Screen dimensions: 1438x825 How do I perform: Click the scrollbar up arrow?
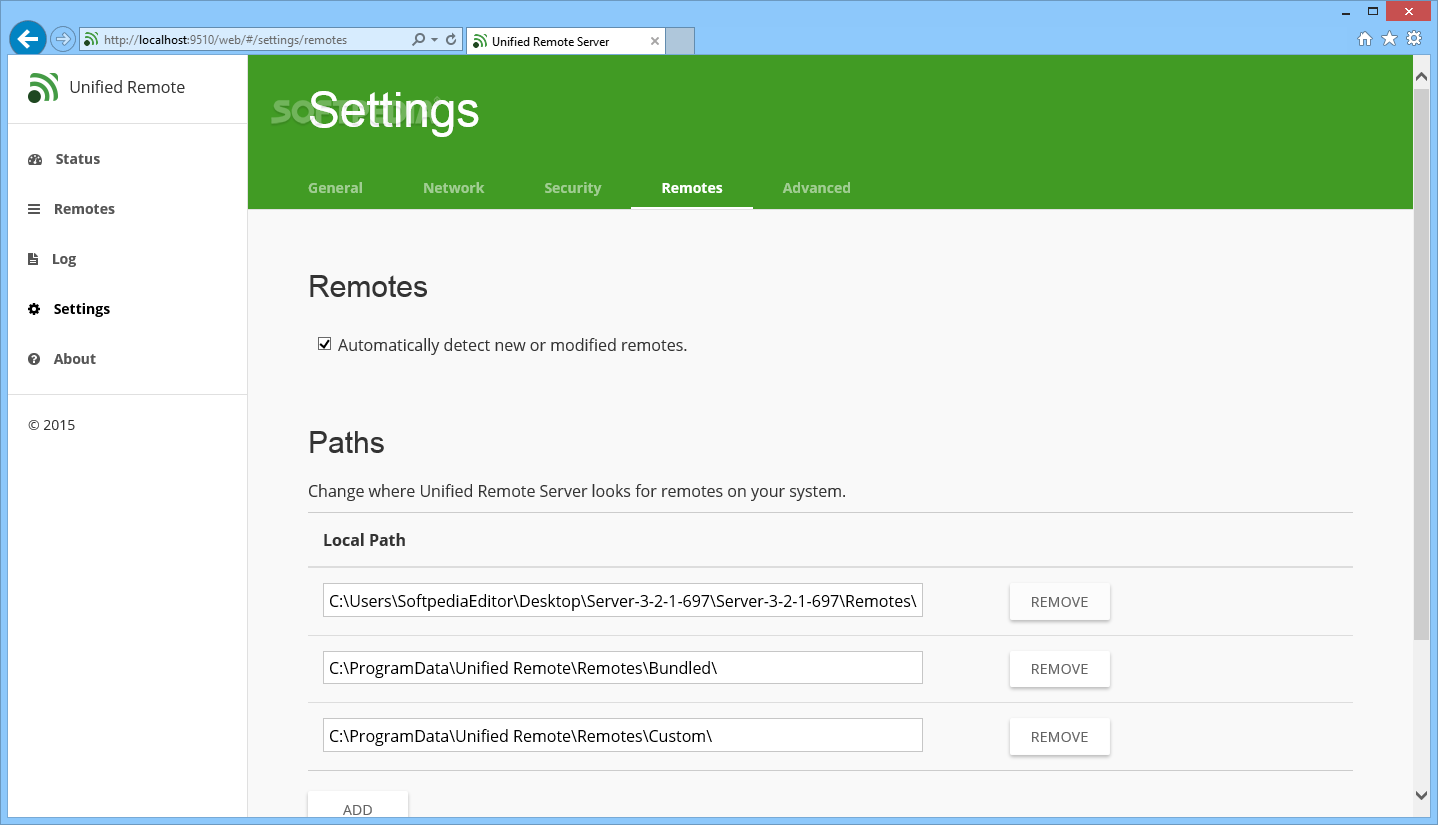1422,75
